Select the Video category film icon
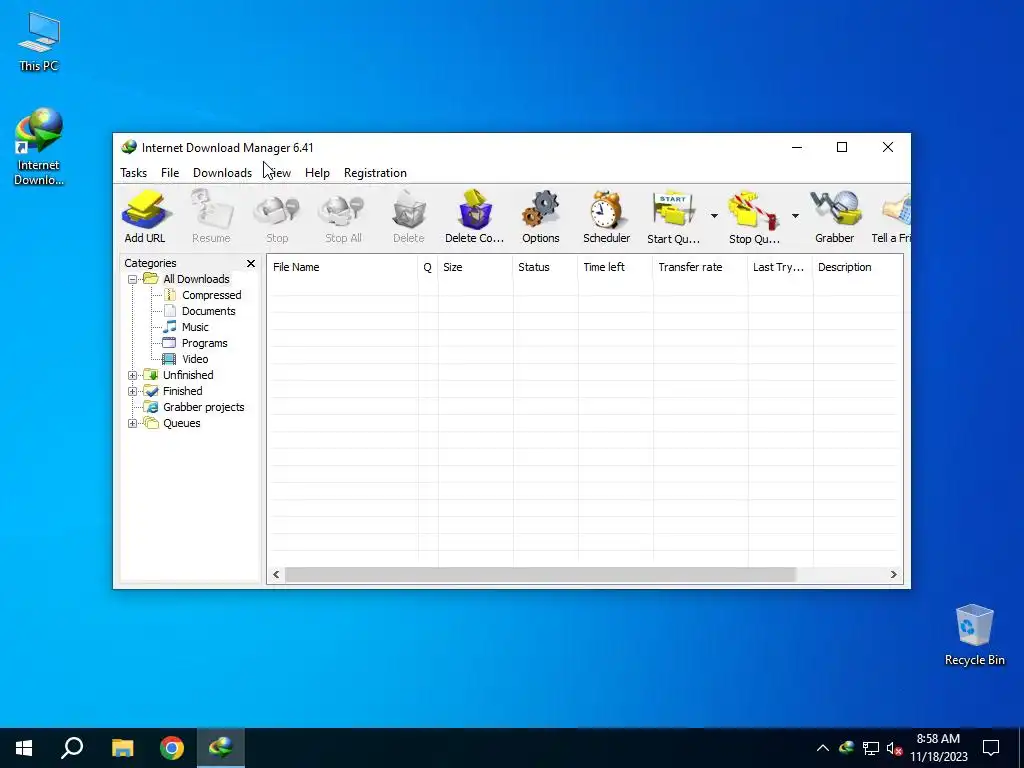 [169, 359]
